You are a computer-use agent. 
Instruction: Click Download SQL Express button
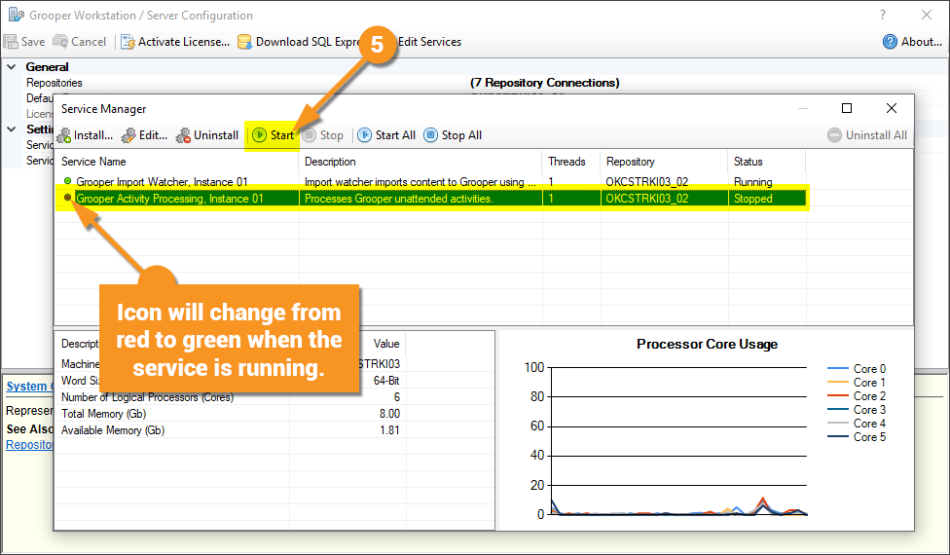[x=300, y=42]
